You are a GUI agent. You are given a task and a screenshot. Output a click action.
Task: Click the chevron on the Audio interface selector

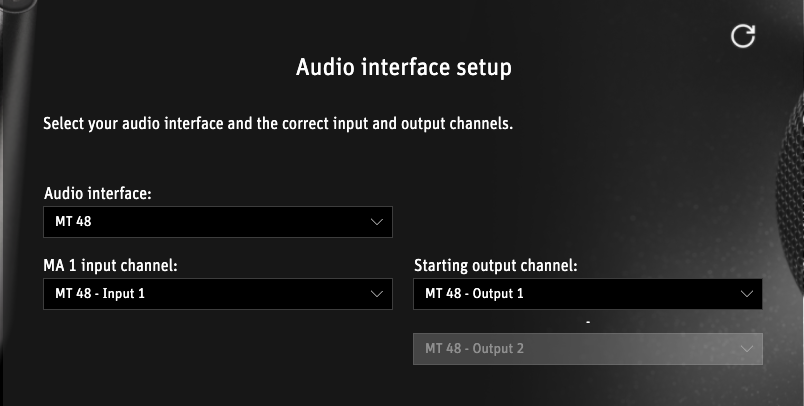[x=377, y=222]
